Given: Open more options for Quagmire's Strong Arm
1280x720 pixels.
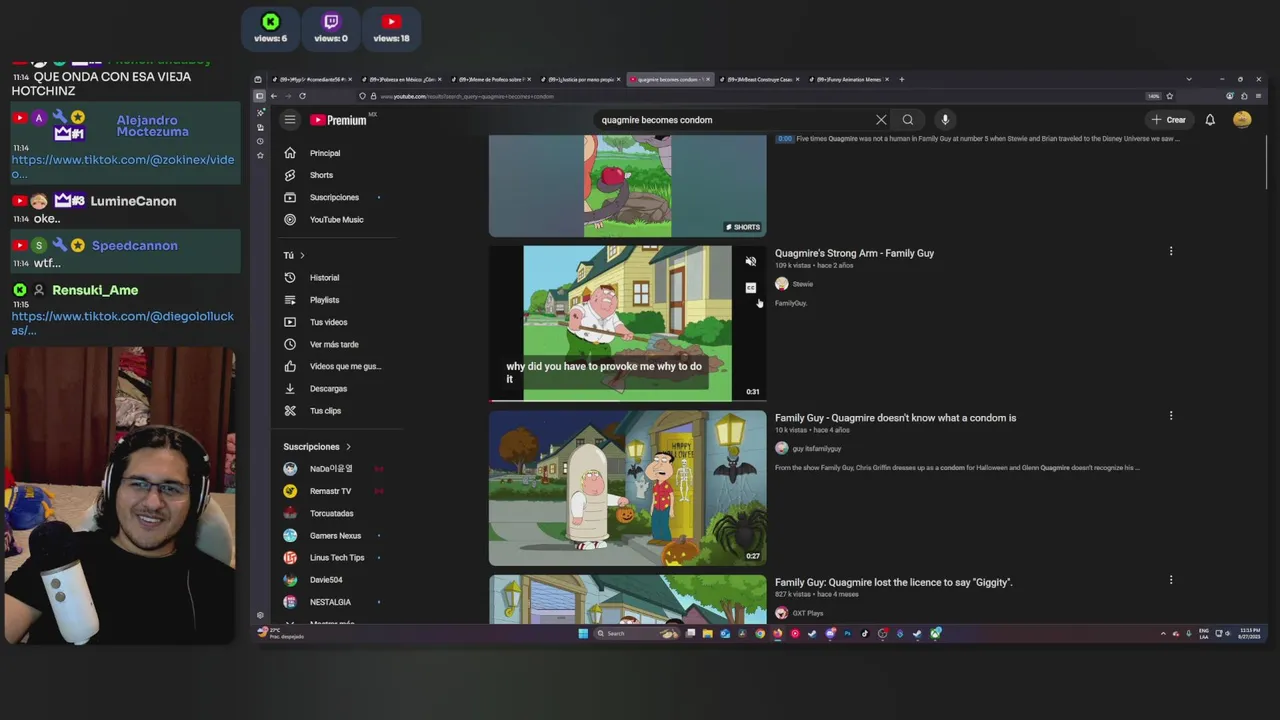Looking at the screenshot, I should click(1171, 251).
